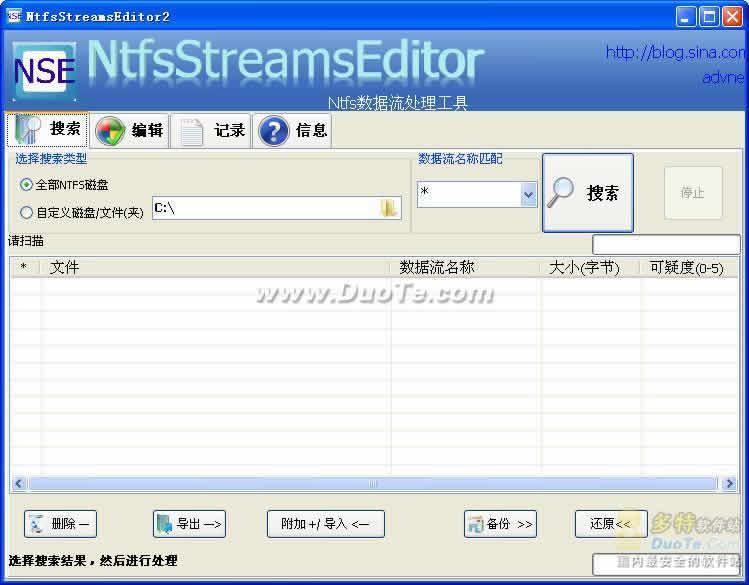
Task: Sort by 文件 column header
Action: tap(215, 267)
